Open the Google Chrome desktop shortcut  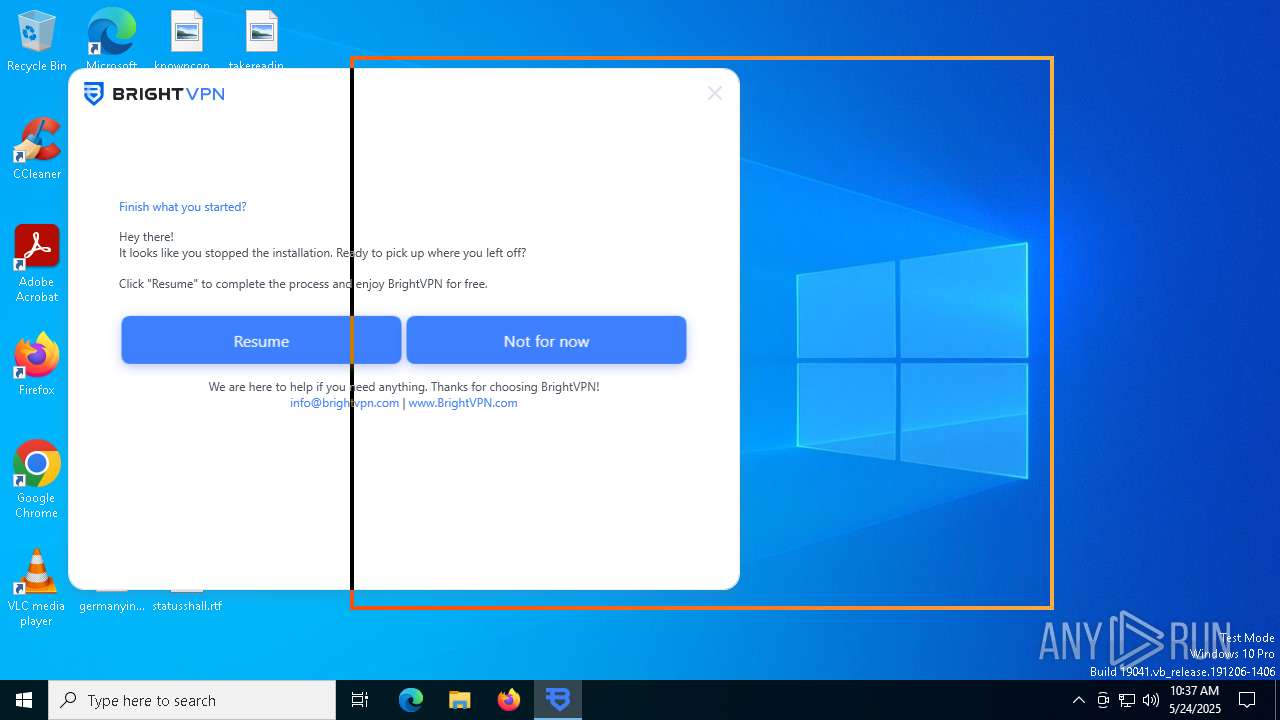(37, 480)
